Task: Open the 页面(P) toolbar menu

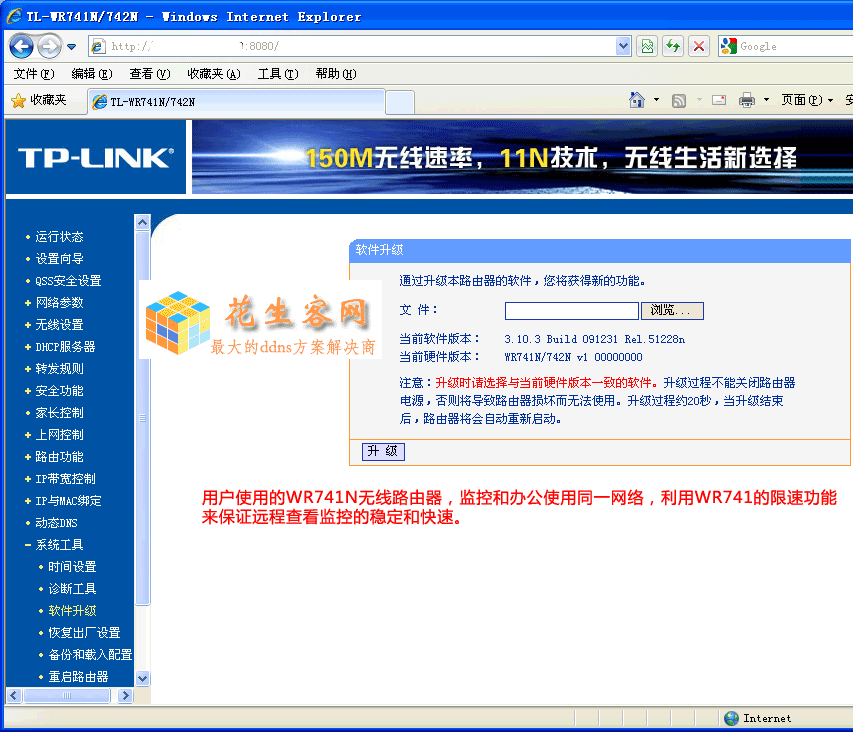Action: [x=807, y=100]
